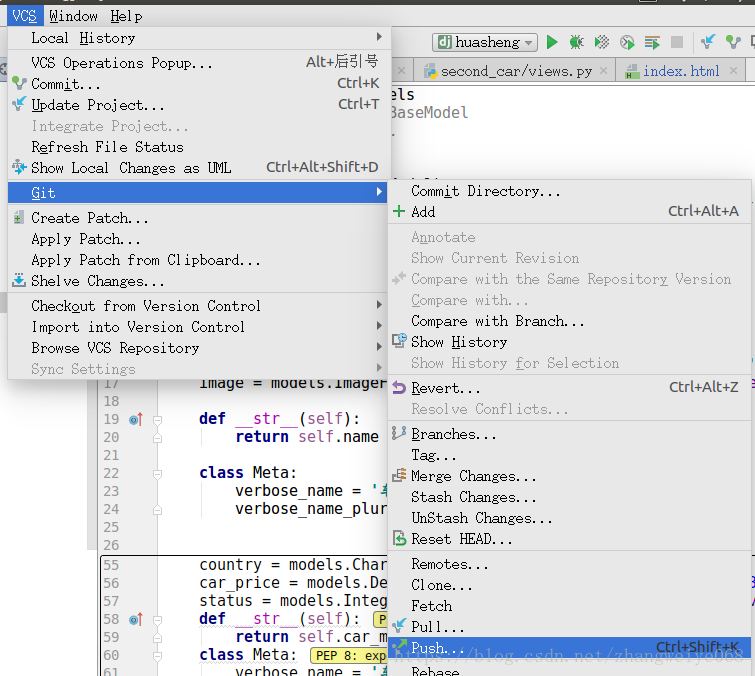Image resolution: width=755 pixels, height=676 pixels.
Task: Click Revert... in the Git submenu
Action: [570, 388]
